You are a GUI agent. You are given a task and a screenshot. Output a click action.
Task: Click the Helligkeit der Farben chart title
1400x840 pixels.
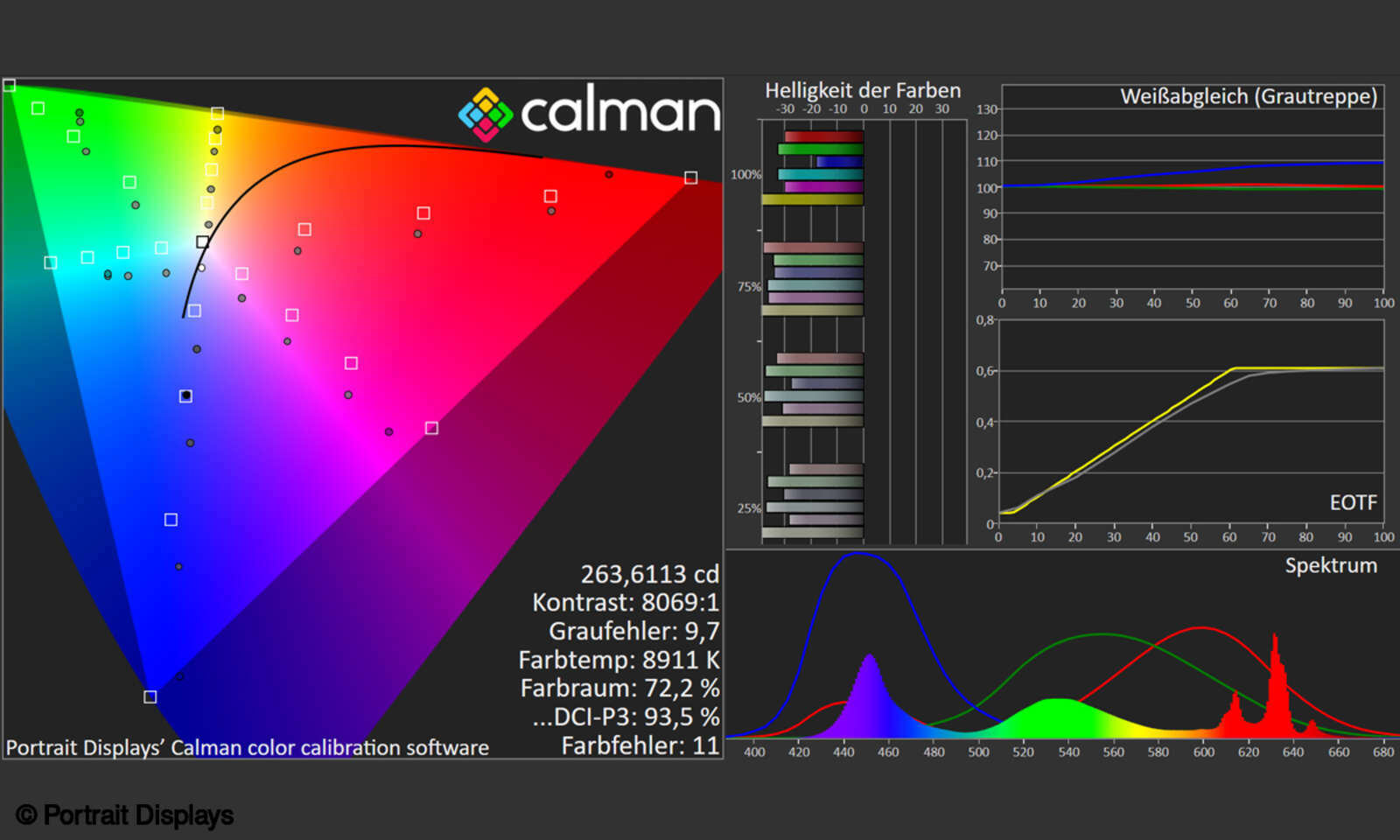tap(862, 91)
